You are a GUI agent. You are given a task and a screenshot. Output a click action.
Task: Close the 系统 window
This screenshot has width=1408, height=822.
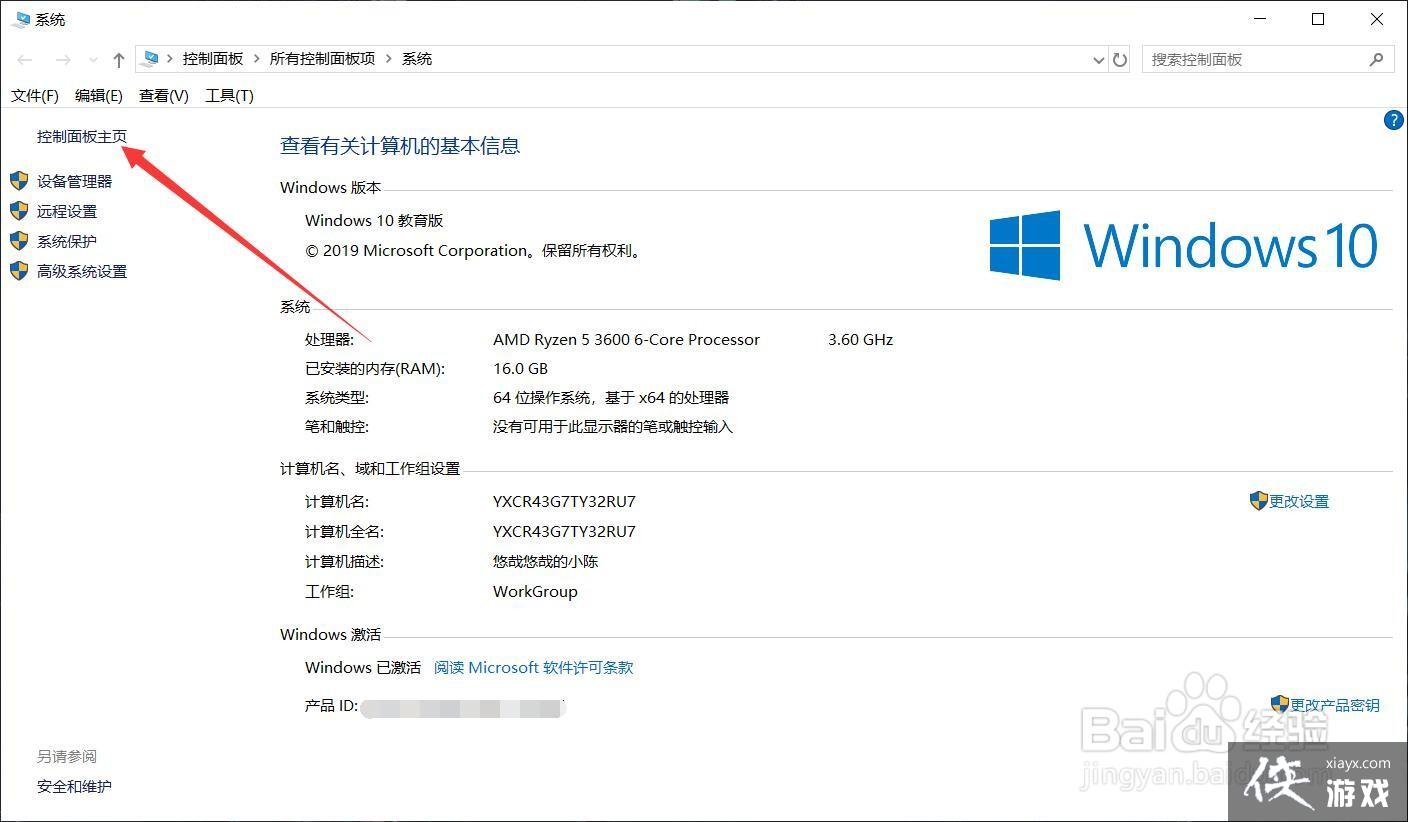click(1377, 19)
